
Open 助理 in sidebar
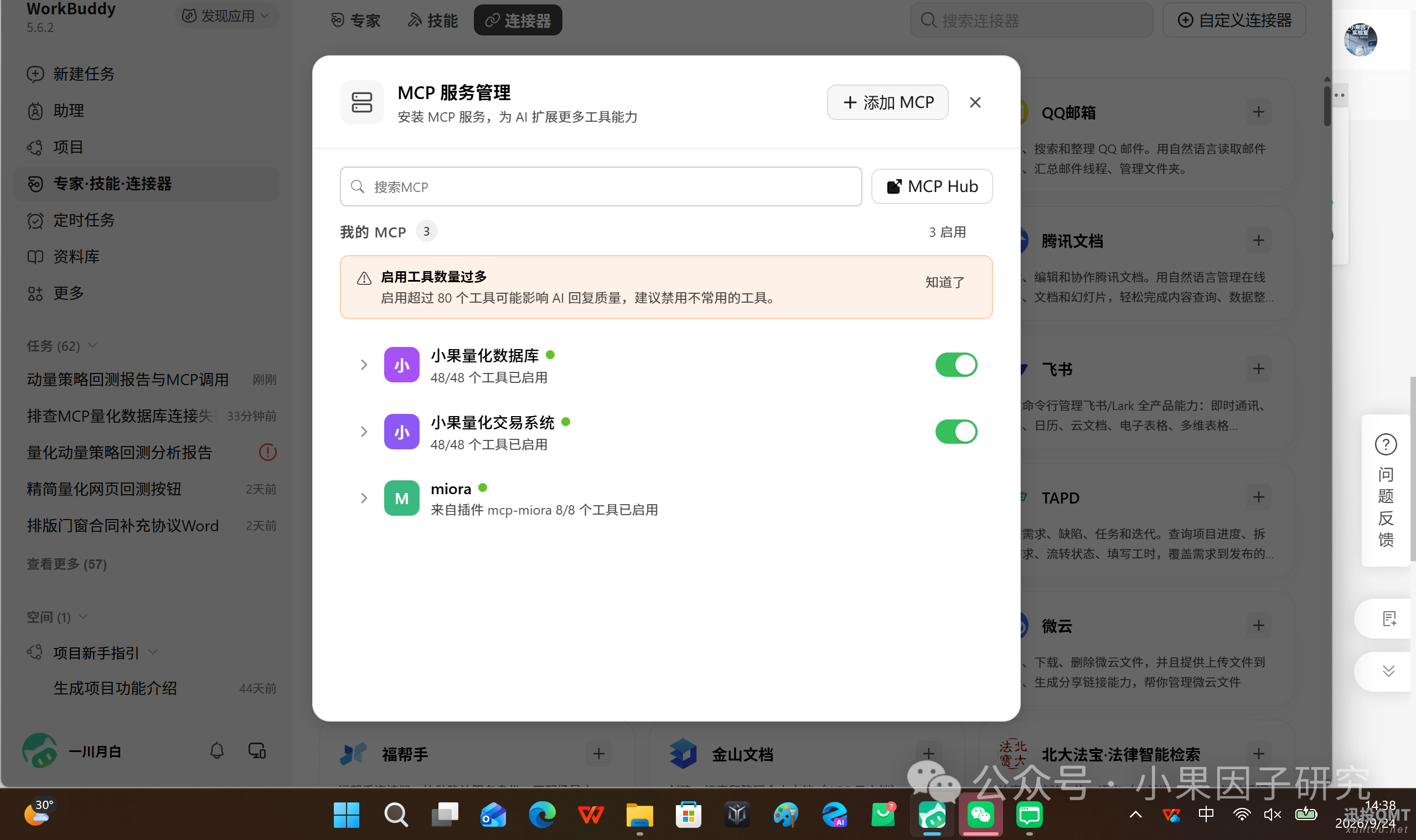coord(146,111)
